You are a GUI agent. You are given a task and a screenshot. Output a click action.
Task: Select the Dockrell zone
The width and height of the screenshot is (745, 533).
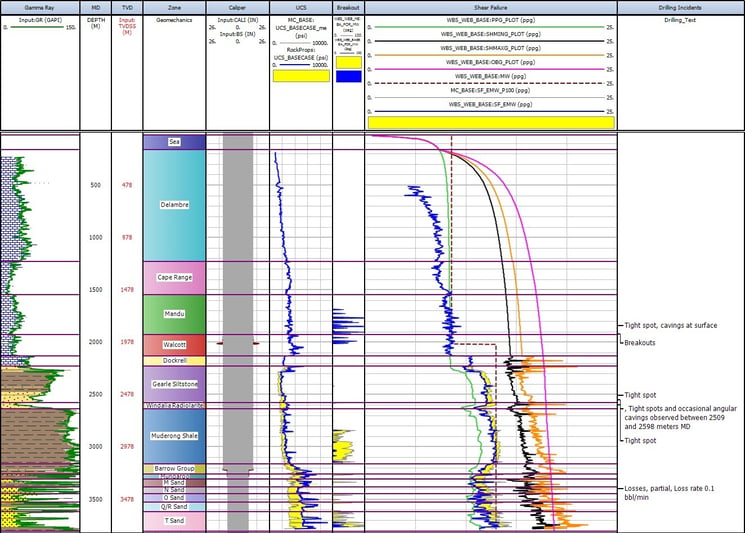[x=174, y=361]
